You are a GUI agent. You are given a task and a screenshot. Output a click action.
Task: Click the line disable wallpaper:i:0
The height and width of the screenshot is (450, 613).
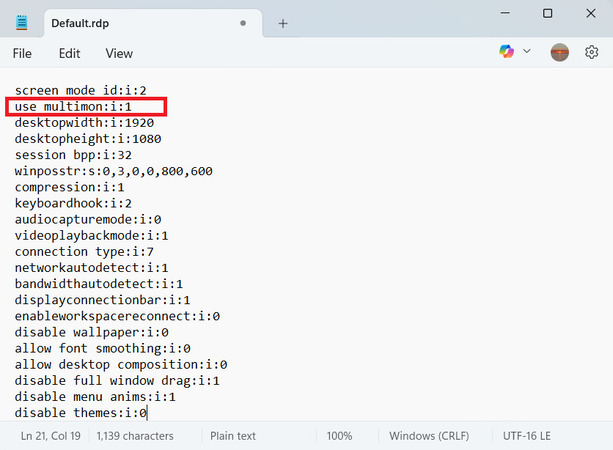pyautogui.click(x=91, y=332)
